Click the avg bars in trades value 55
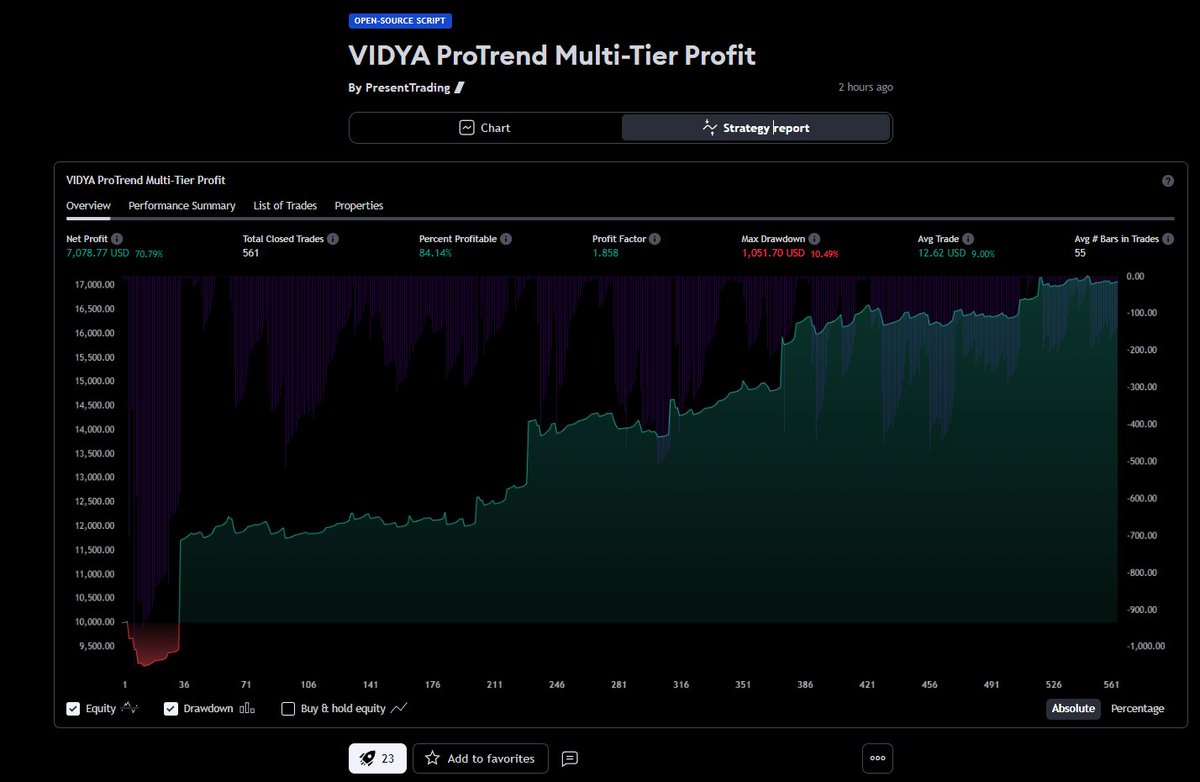The image size is (1200, 782). click(x=1080, y=254)
